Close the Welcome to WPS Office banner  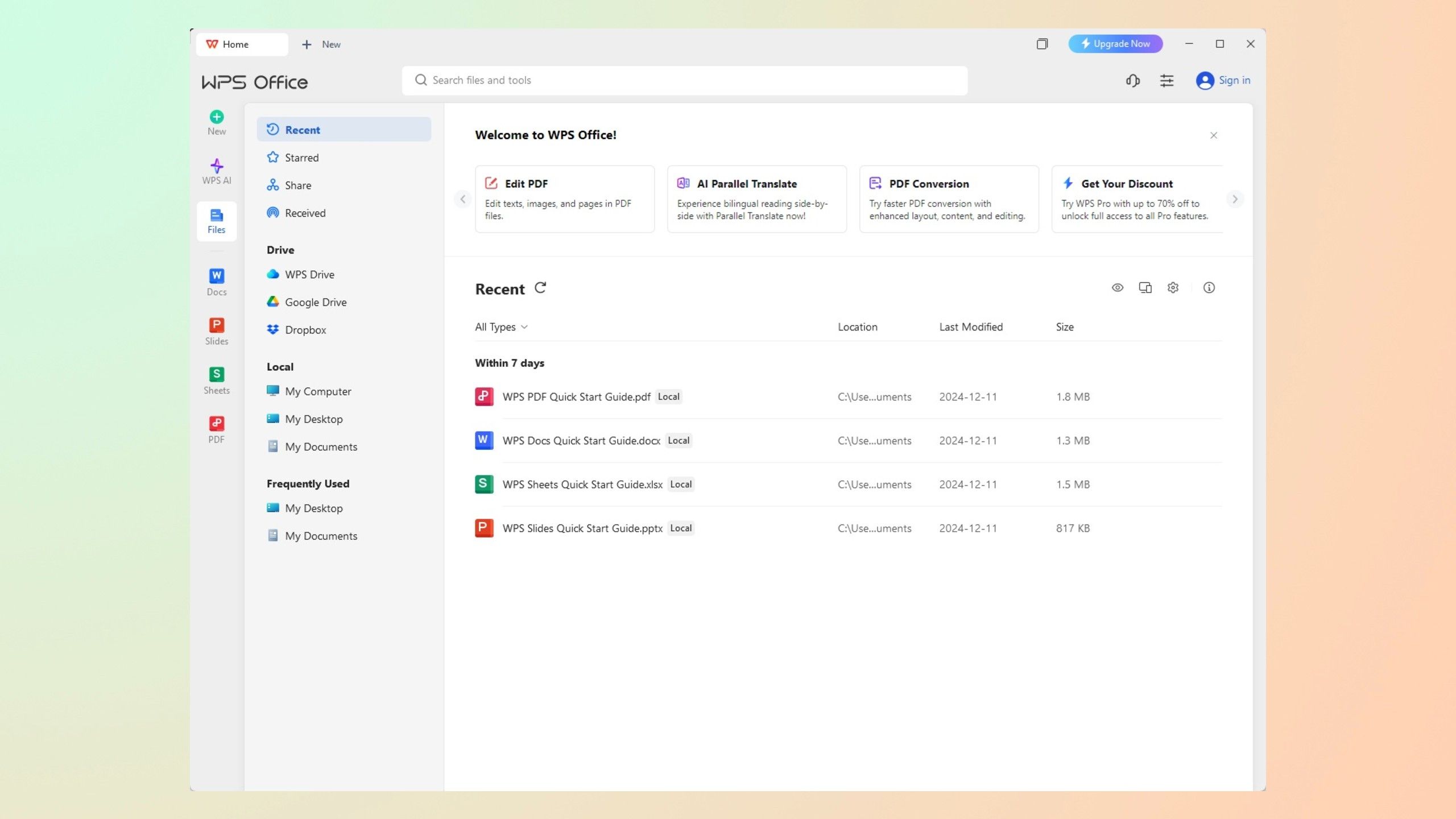click(x=1214, y=135)
